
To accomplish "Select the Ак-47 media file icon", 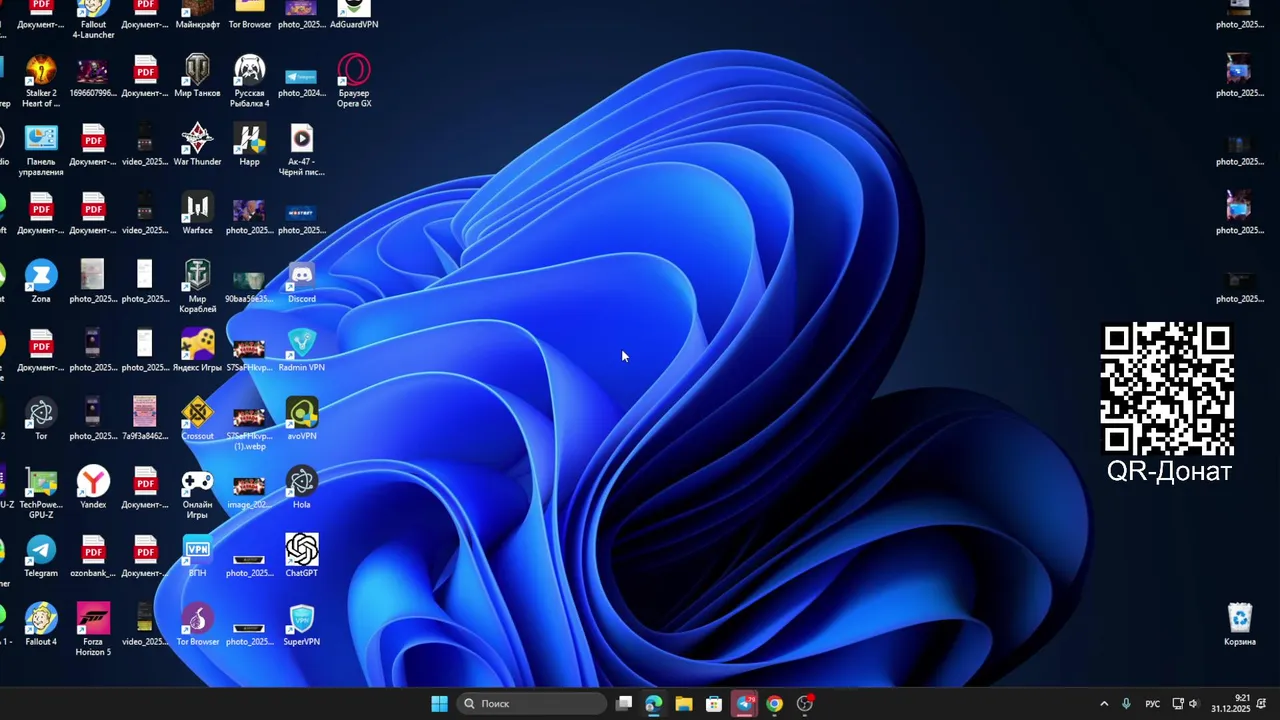I will 301,150.
